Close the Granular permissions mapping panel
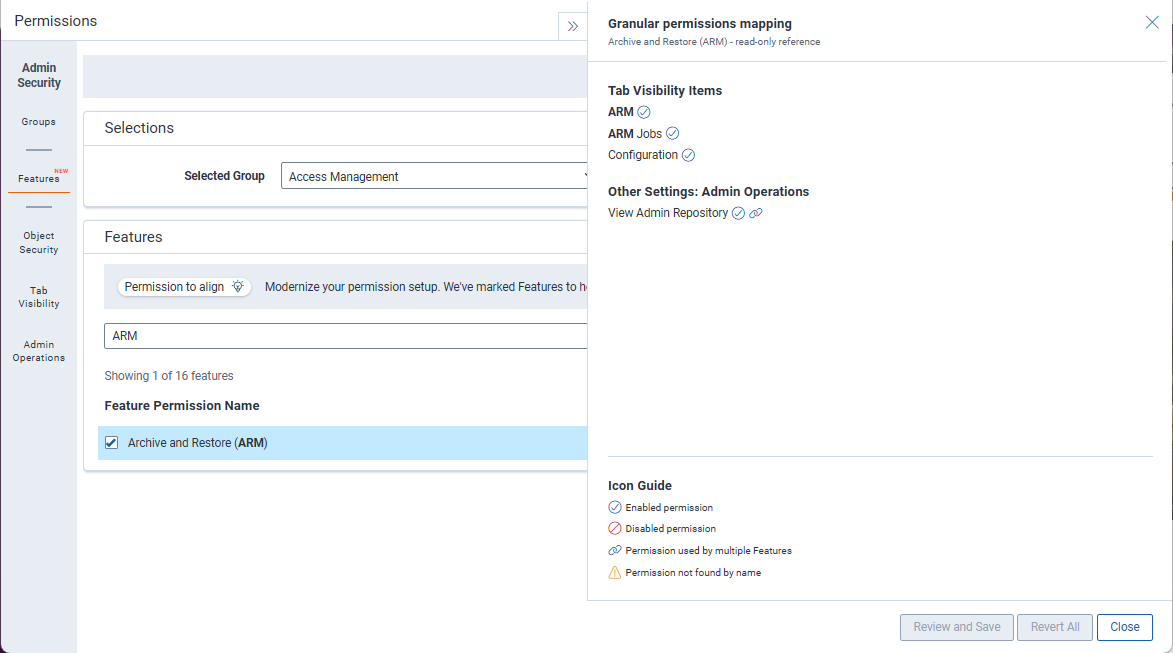This screenshot has height=653, width=1173. coord(1152,22)
